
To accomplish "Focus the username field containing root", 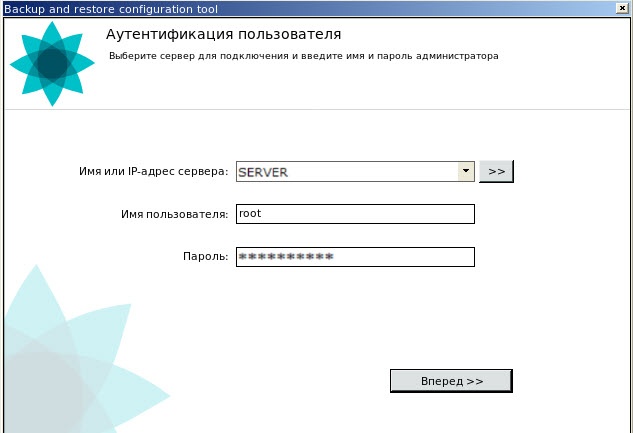I will (x=355, y=214).
